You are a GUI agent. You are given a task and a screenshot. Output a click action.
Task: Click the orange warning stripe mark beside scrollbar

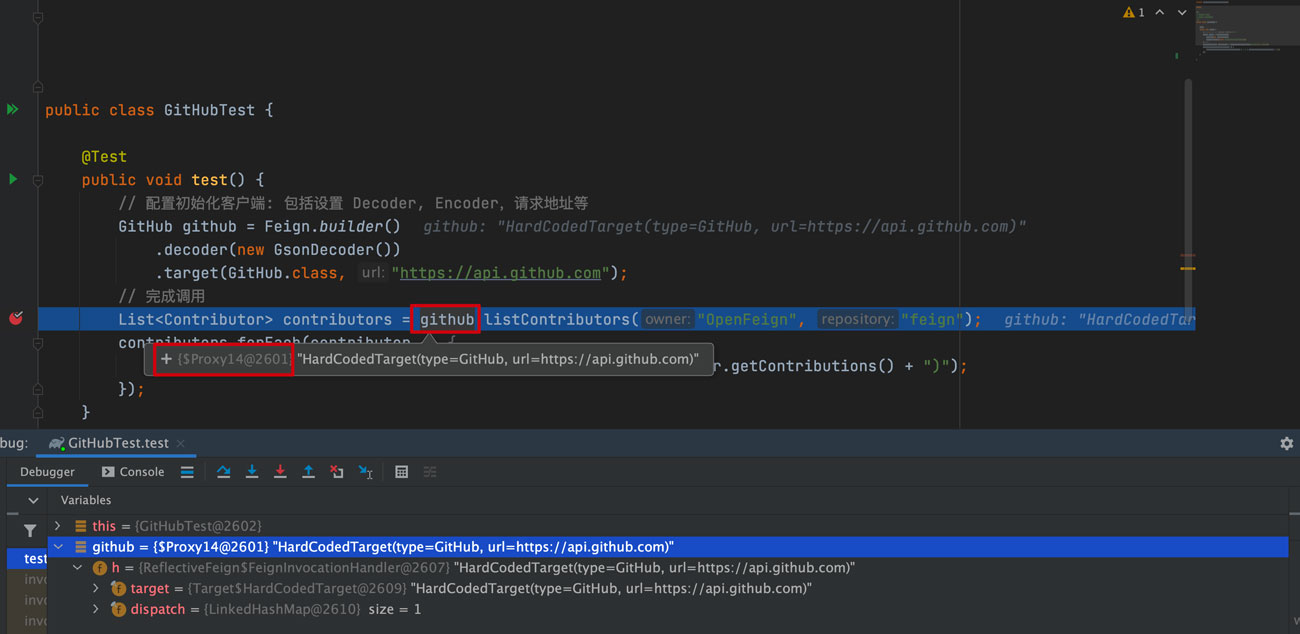(x=1188, y=268)
